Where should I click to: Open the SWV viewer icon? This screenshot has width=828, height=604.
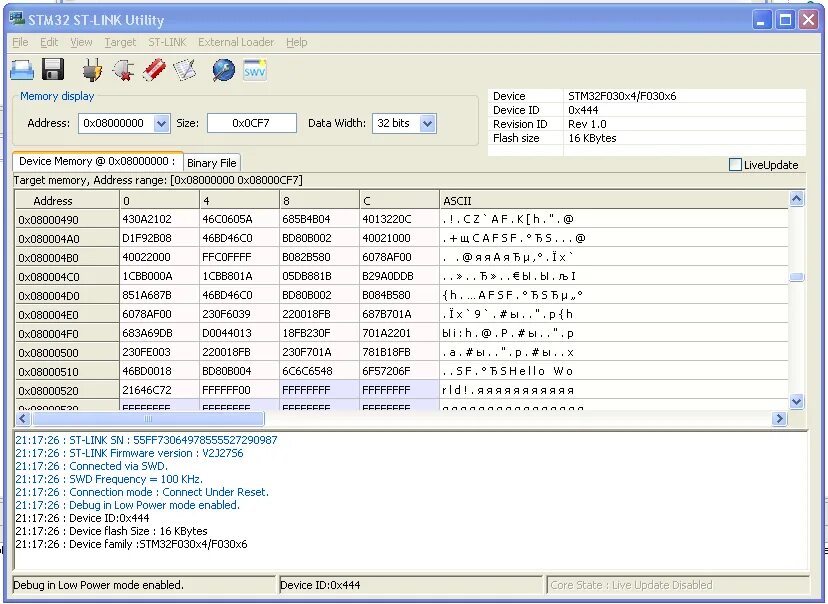click(x=255, y=70)
